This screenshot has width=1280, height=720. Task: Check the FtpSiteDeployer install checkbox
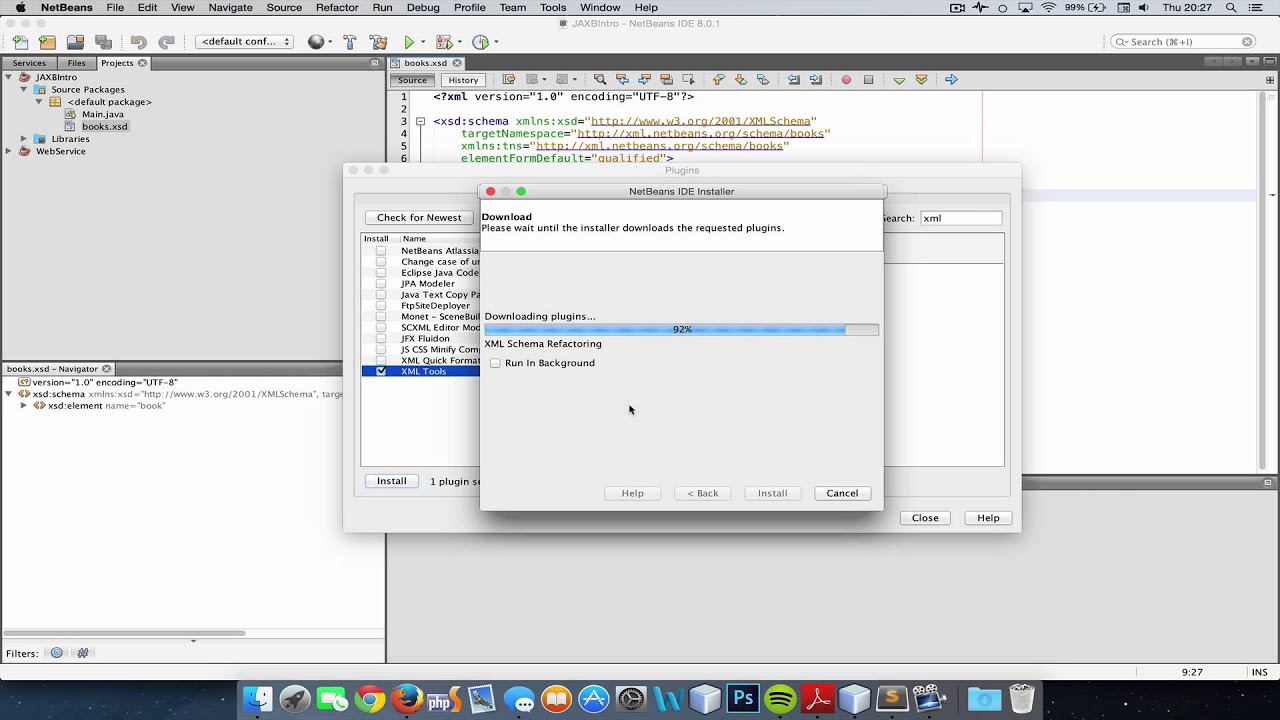pos(381,306)
